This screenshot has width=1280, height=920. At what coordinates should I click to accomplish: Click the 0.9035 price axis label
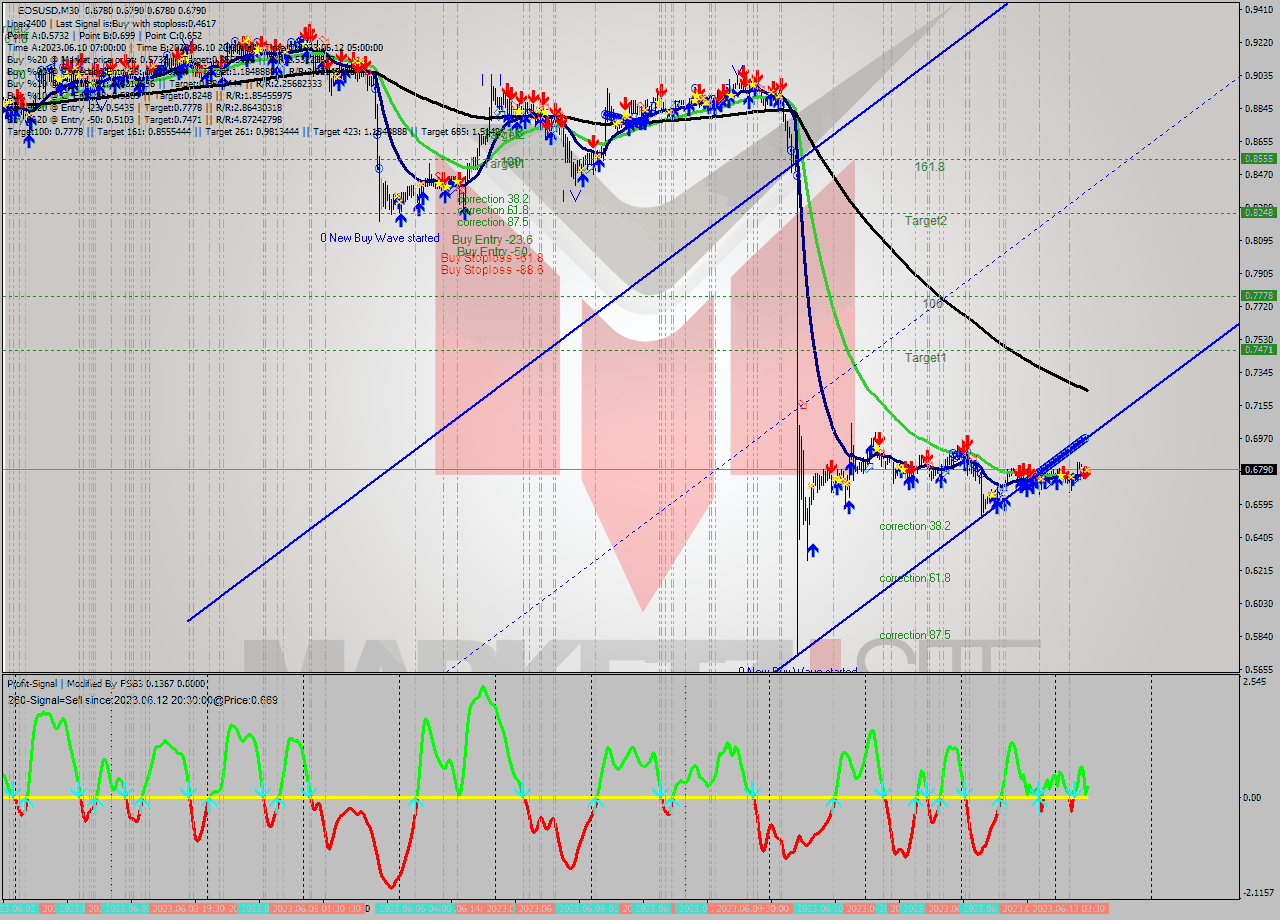click(x=1258, y=76)
